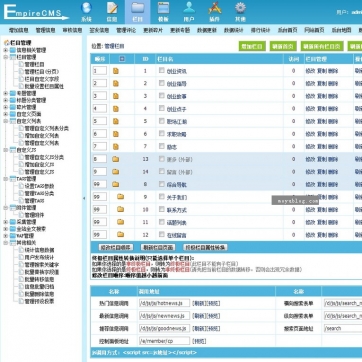
Task: Collapse the 自定义列表 tree node
Action: pyautogui.click(x=6, y=121)
